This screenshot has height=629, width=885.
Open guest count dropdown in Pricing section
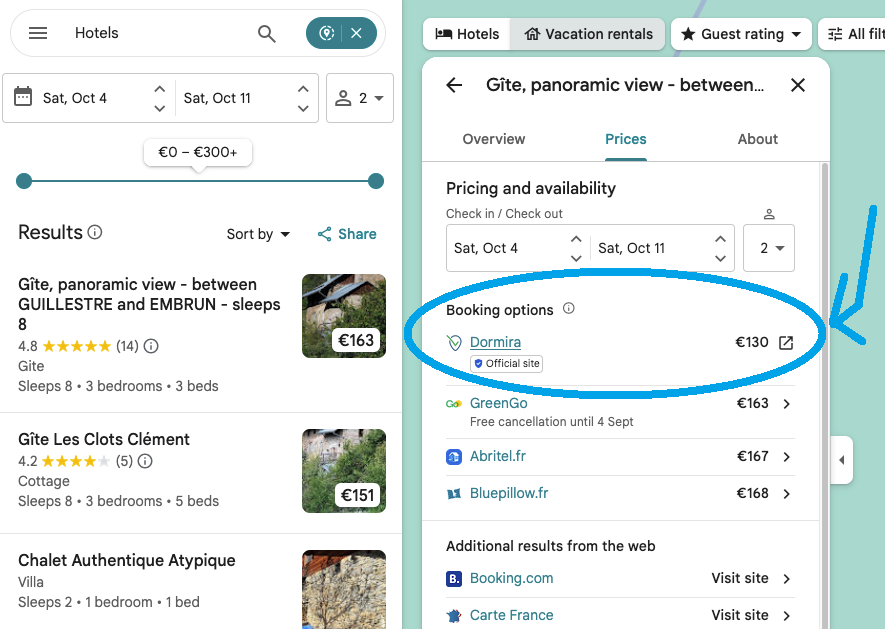[769, 248]
